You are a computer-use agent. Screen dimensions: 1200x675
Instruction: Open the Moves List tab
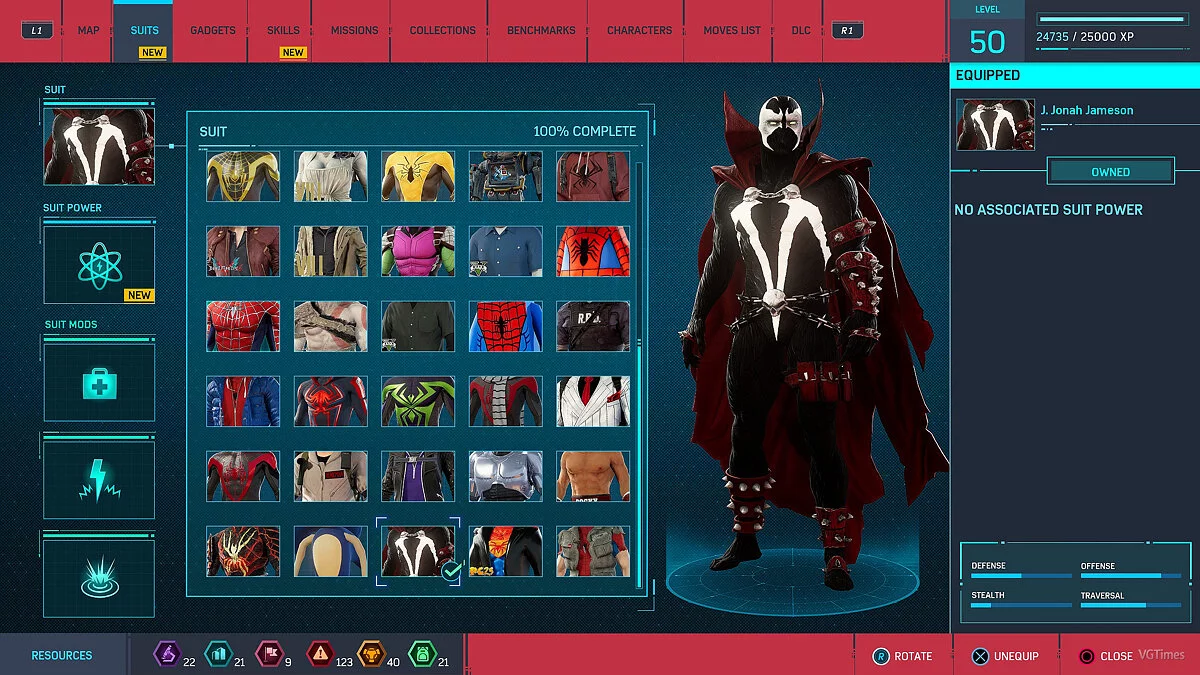point(732,31)
